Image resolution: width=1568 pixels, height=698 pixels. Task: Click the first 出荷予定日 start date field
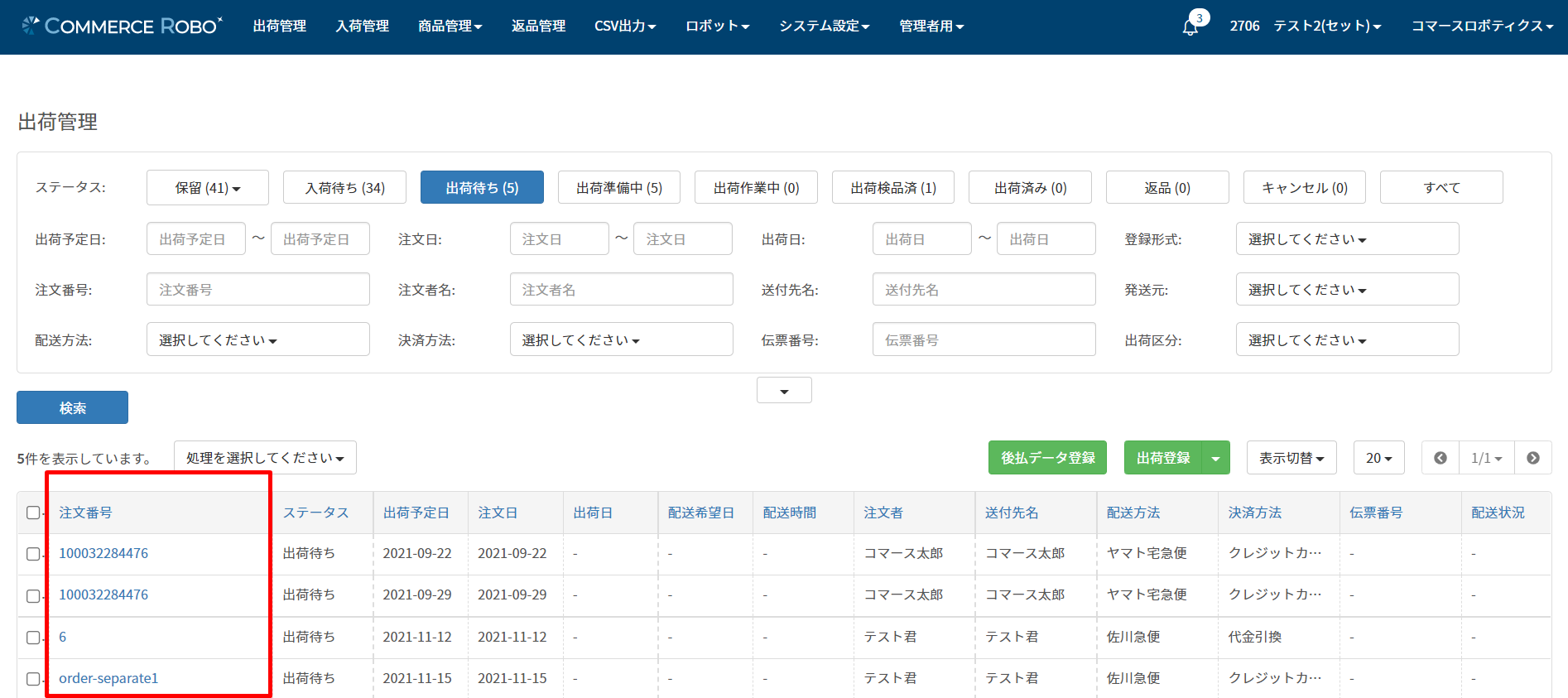[x=195, y=238]
